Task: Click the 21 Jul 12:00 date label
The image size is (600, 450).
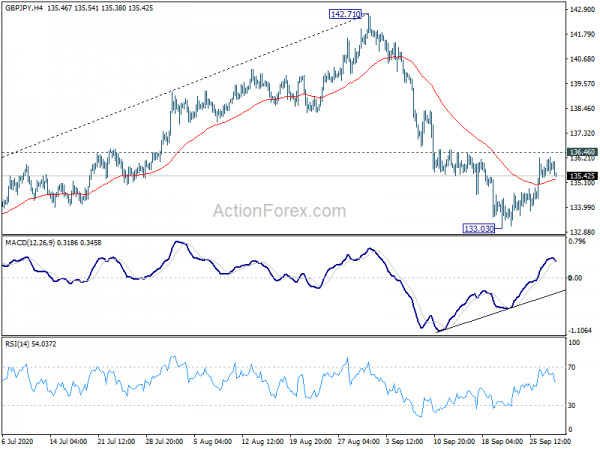Action: coord(116,441)
